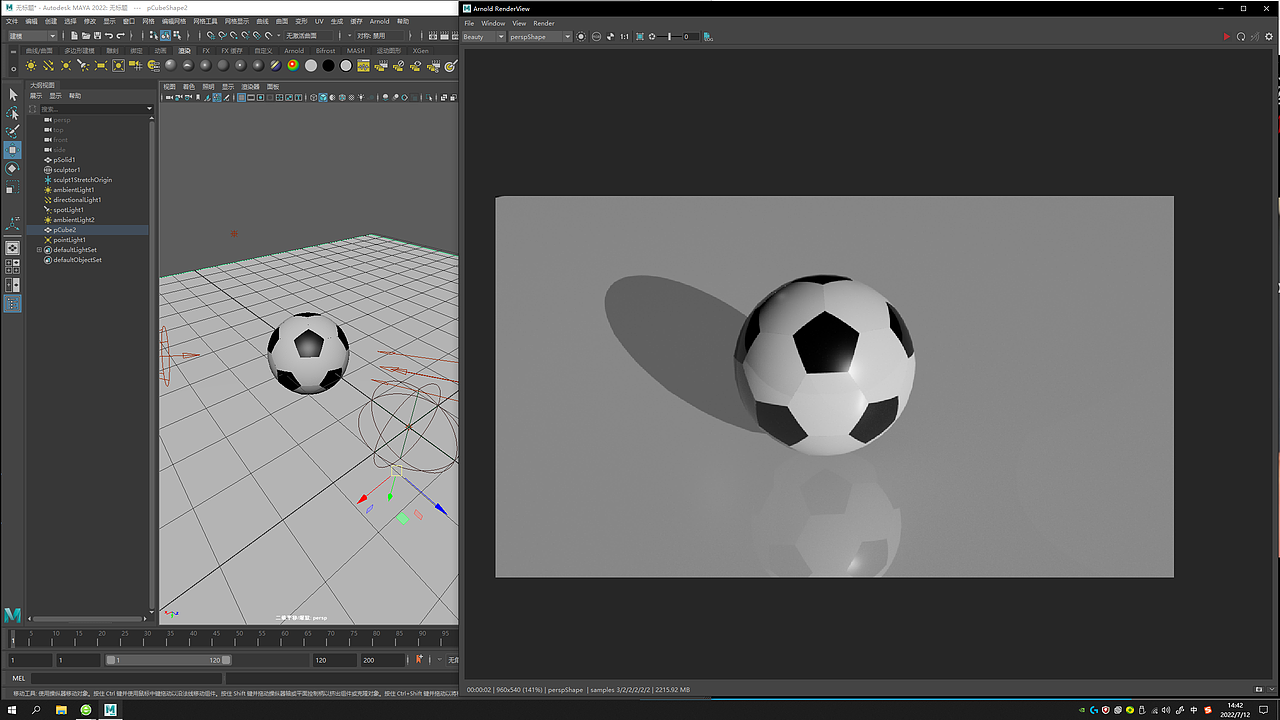Screen dimensions: 1280x720
Task: Toggle the crop region icon in RenderView
Action: point(639,37)
